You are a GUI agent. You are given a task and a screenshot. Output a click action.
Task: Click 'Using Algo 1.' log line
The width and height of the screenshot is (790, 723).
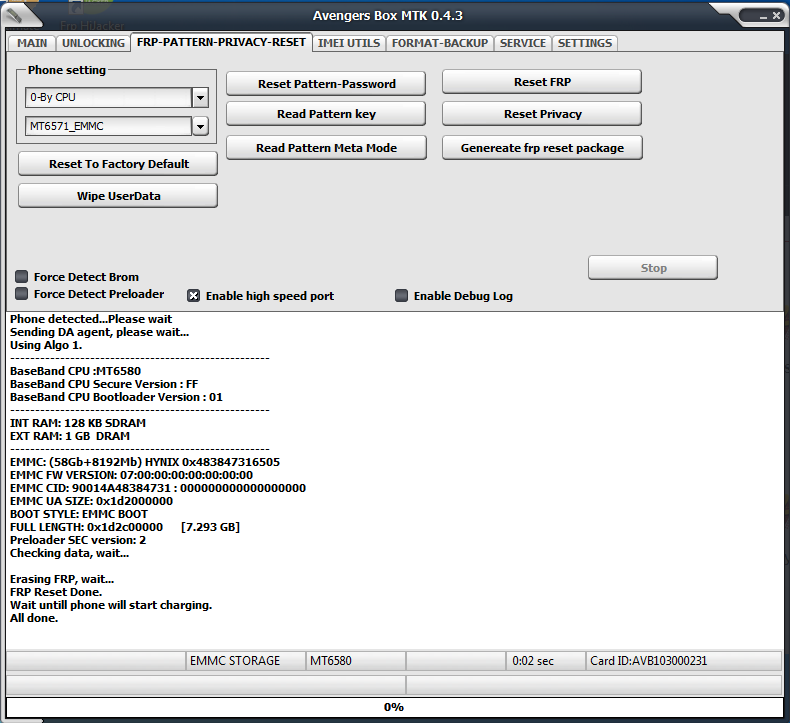tap(46, 345)
